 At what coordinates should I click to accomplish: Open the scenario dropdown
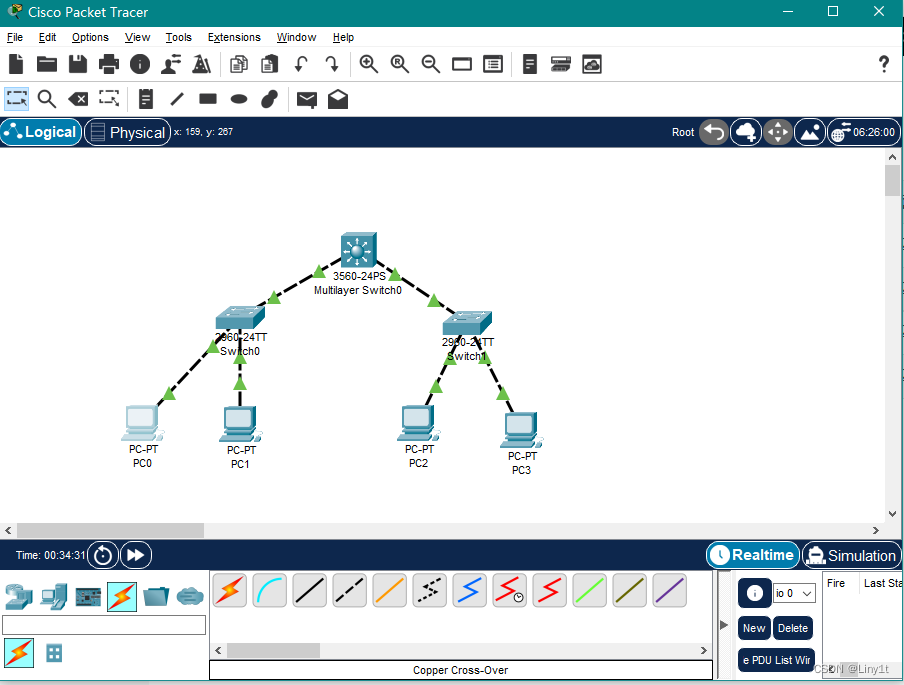[x=794, y=593]
